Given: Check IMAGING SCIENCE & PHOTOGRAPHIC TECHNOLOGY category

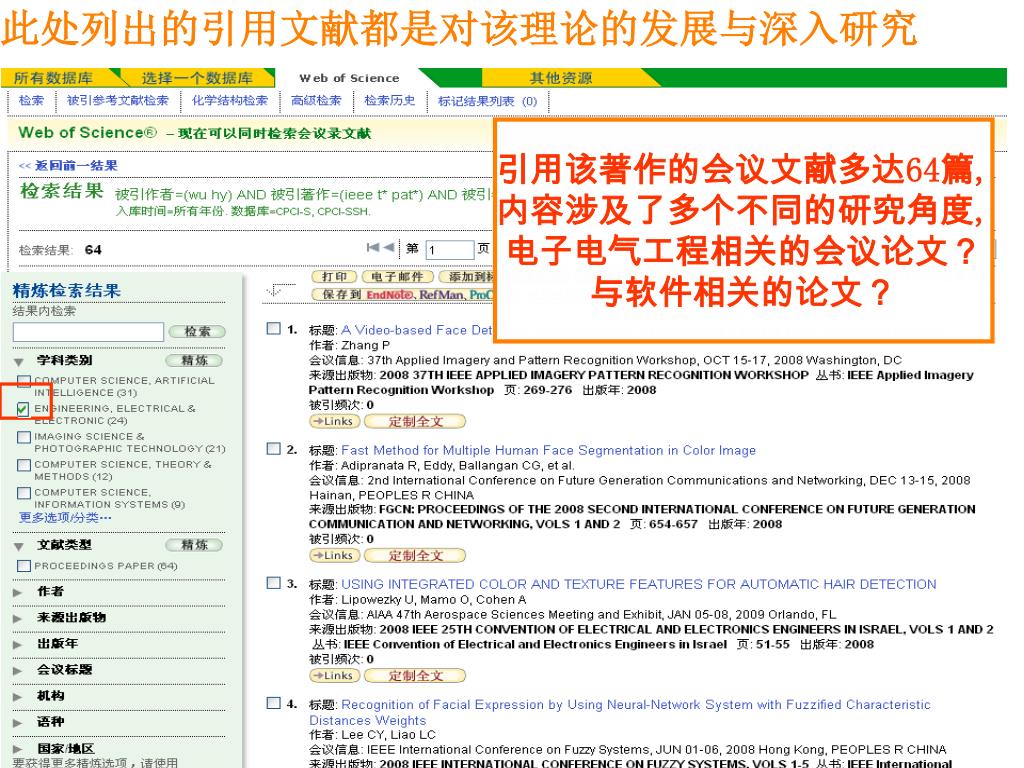Looking at the screenshot, I should click(24, 437).
